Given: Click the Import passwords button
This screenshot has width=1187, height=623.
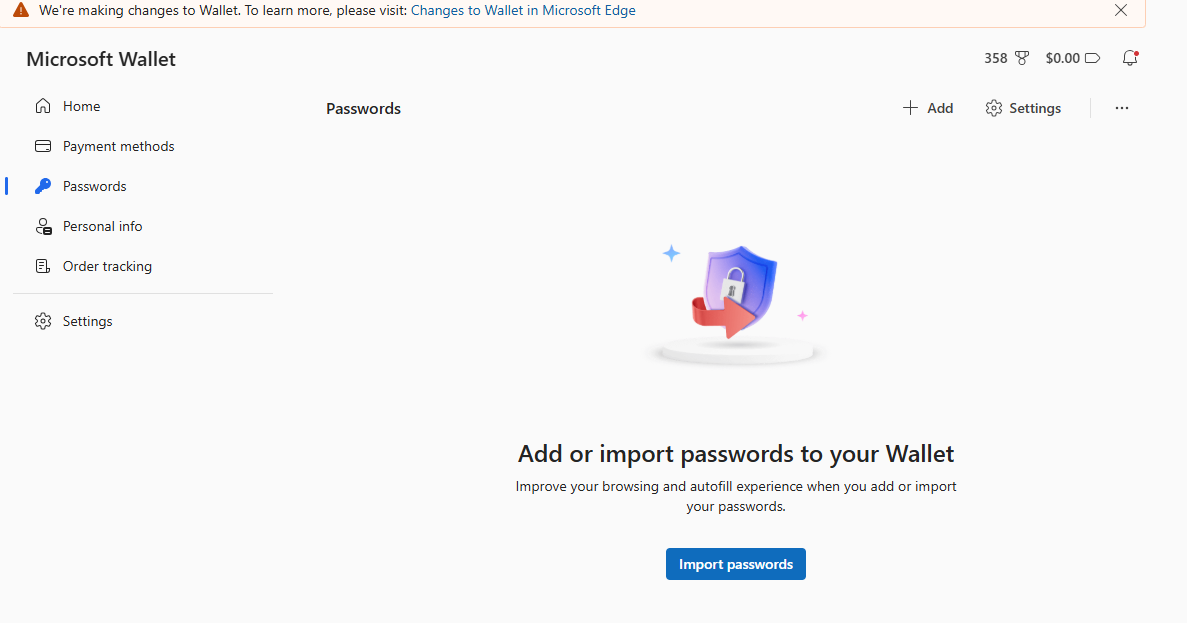Looking at the screenshot, I should tap(735, 563).
